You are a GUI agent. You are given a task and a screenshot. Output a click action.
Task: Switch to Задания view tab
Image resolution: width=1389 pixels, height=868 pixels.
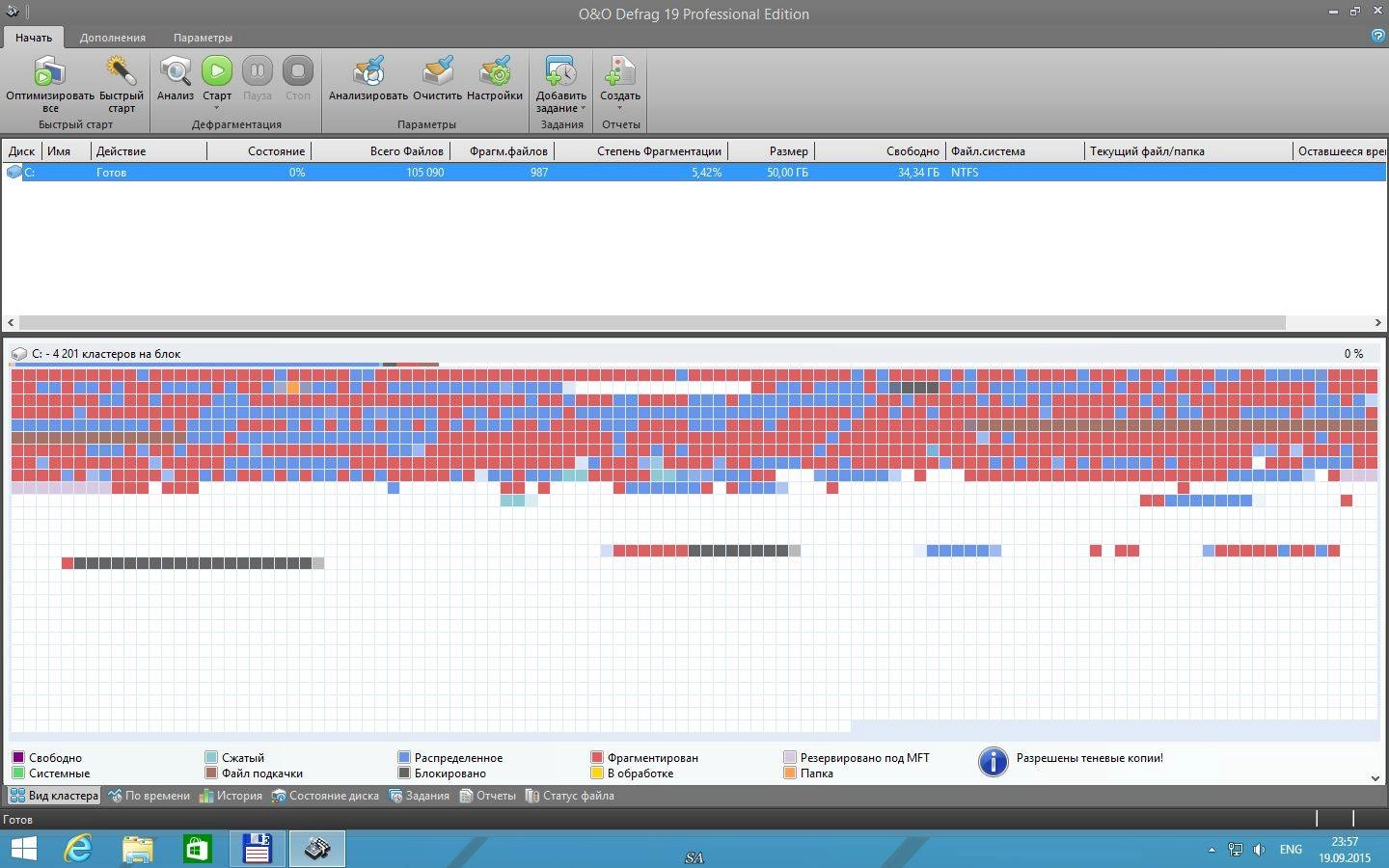pos(420,796)
